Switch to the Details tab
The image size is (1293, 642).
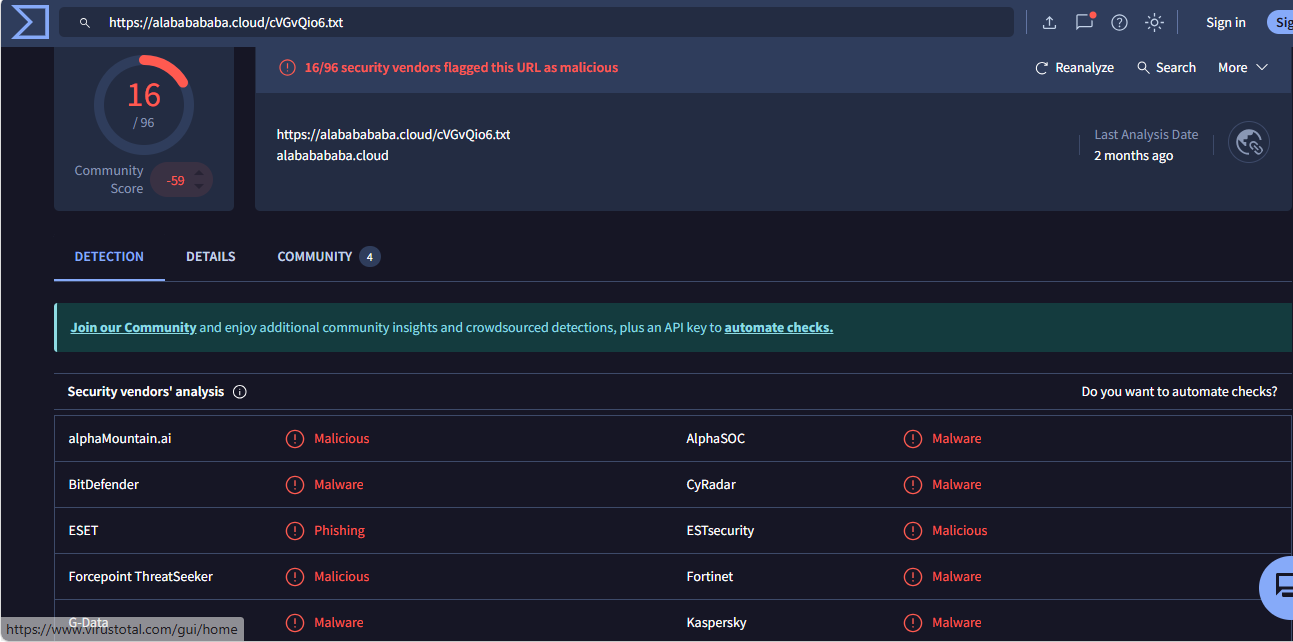[210, 257]
